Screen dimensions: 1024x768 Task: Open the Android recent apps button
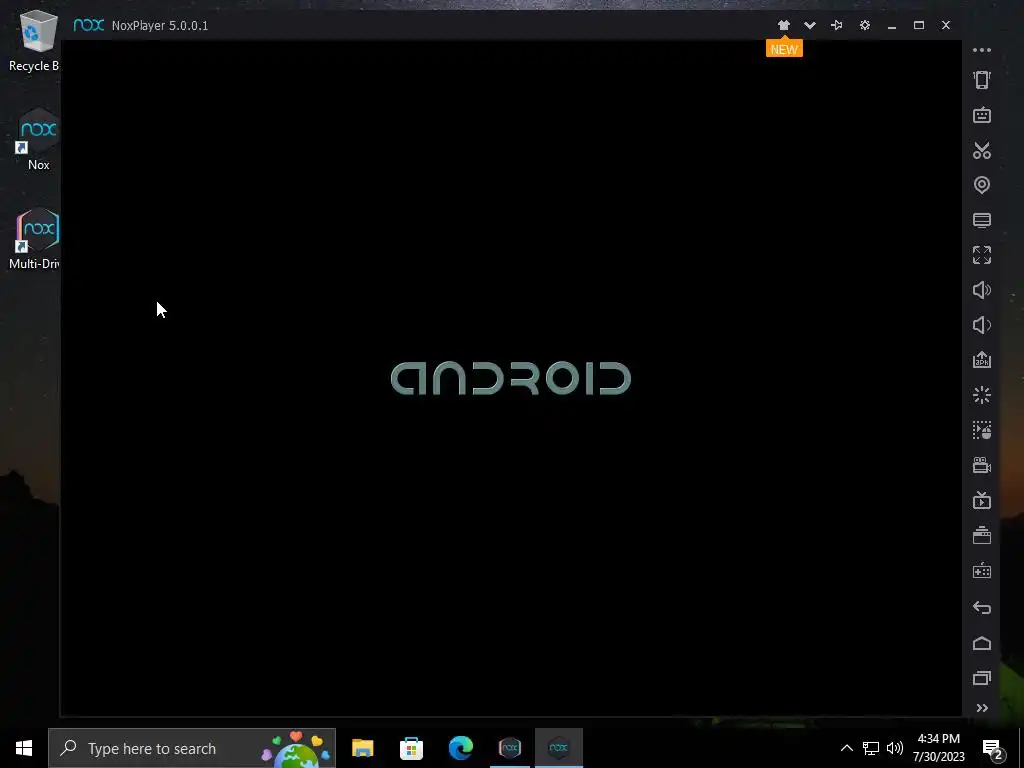click(x=982, y=678)
